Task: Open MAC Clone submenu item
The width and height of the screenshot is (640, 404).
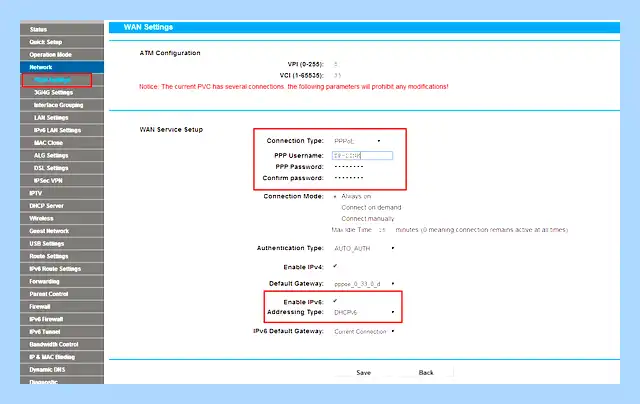Action: tap(62, 143)
